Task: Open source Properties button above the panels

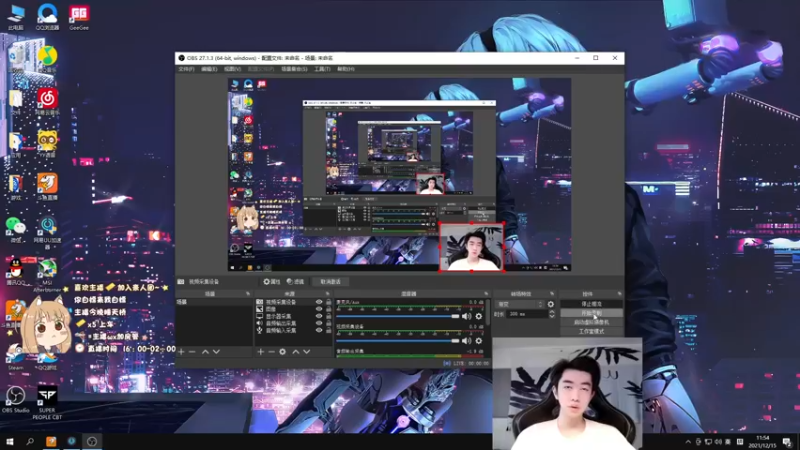Action: (272, 282)
